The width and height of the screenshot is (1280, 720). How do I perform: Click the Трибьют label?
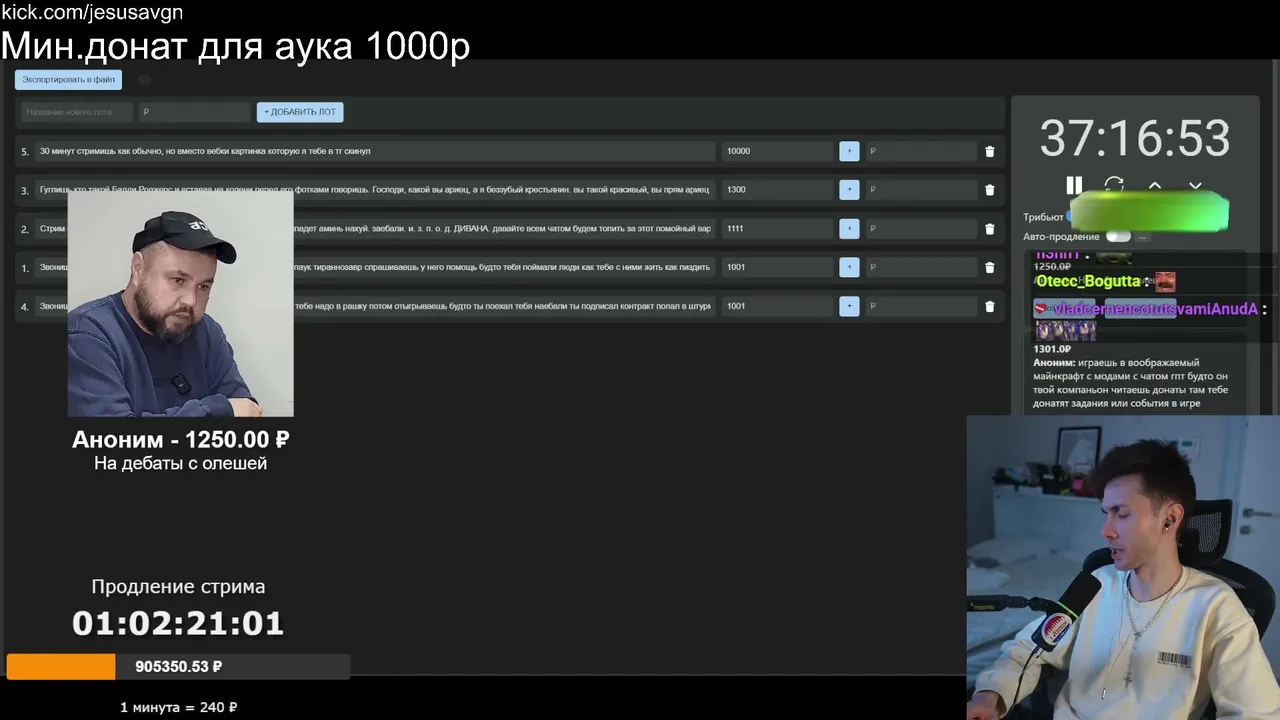(1043, 217)
